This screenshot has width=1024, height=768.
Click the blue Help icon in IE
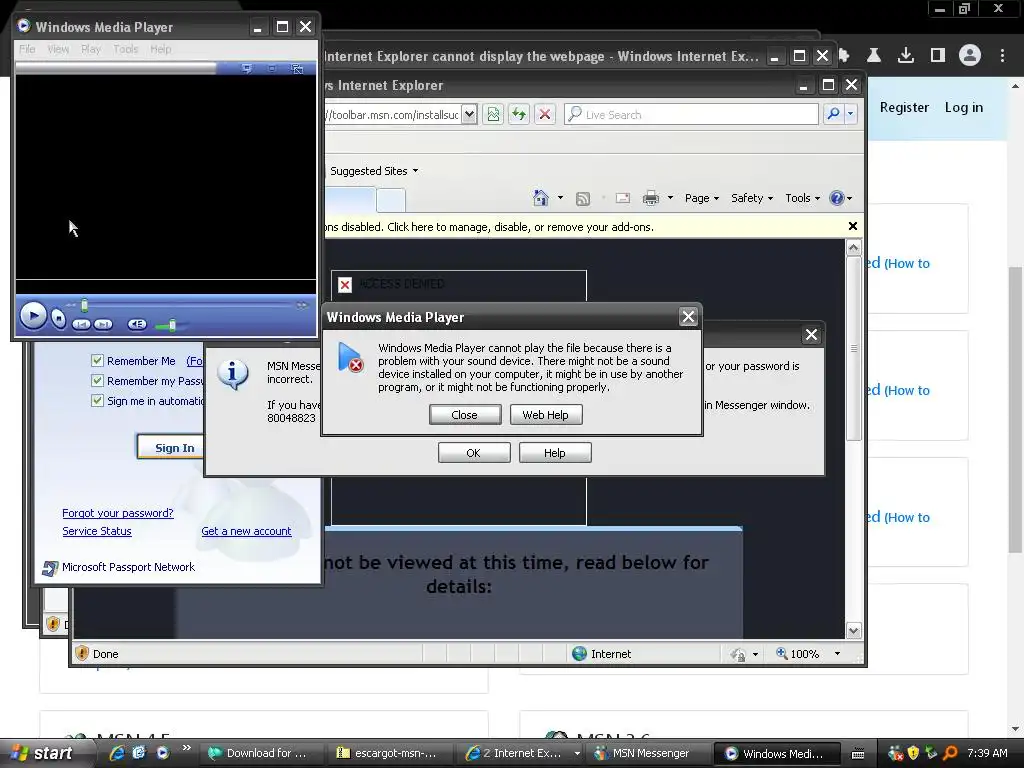click(837, 198)
